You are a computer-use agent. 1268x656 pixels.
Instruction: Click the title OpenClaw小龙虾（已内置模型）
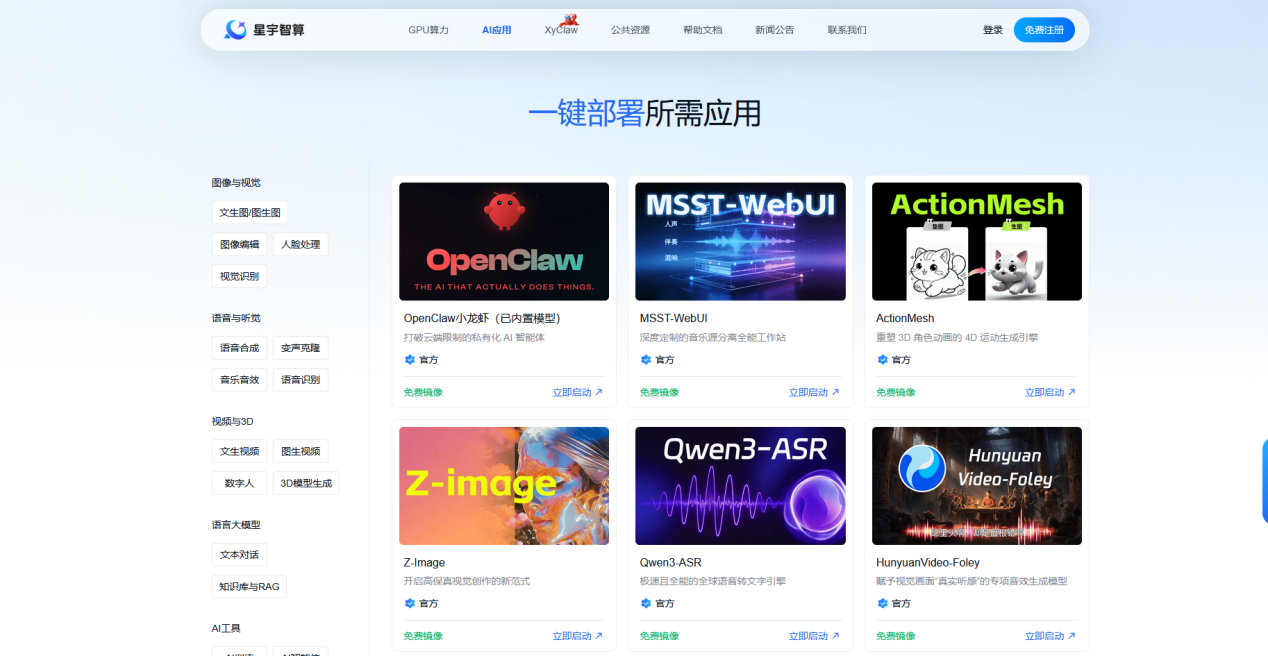point(485,318)
